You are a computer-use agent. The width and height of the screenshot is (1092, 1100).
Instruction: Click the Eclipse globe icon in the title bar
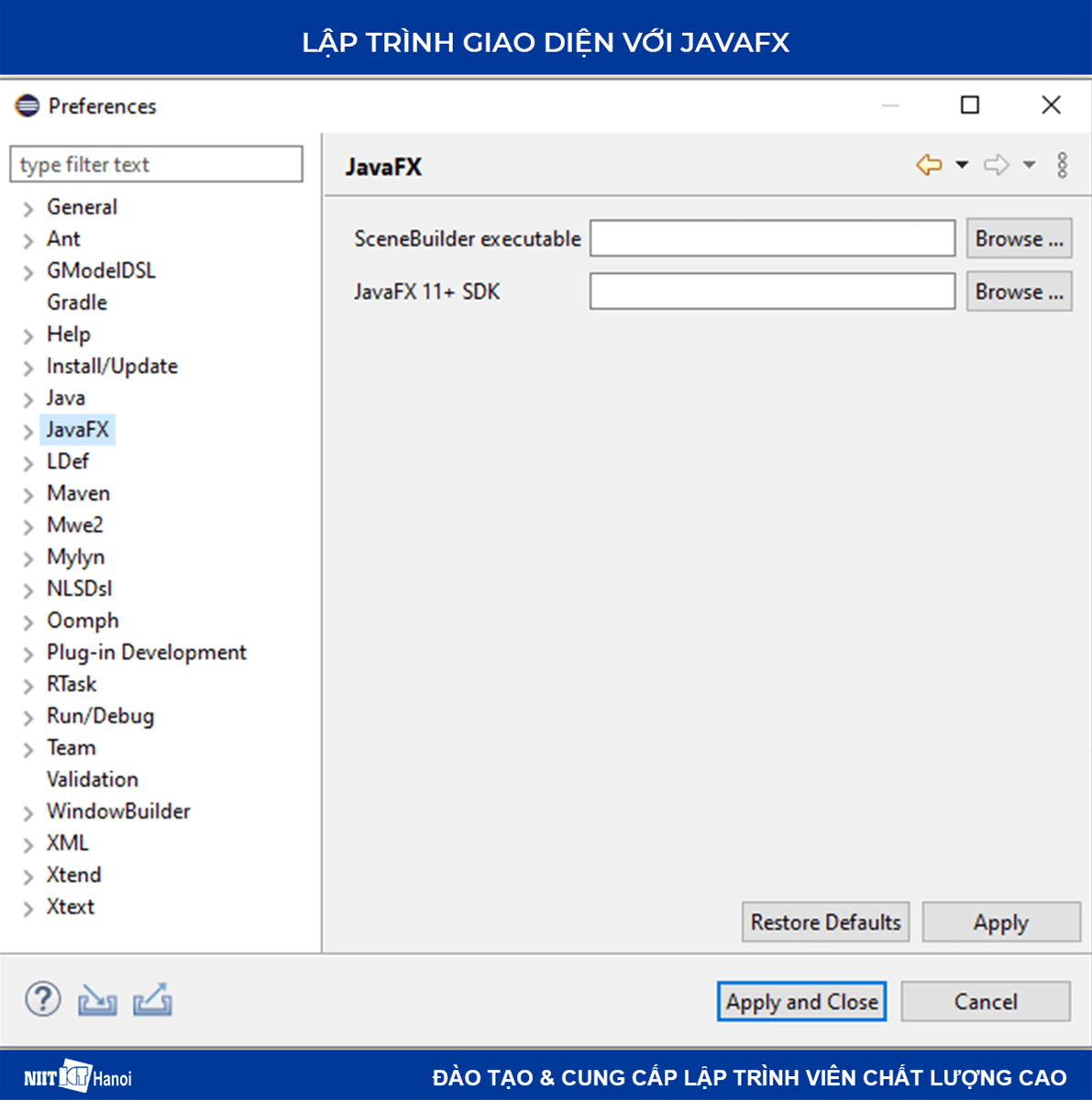coord(25,106)
